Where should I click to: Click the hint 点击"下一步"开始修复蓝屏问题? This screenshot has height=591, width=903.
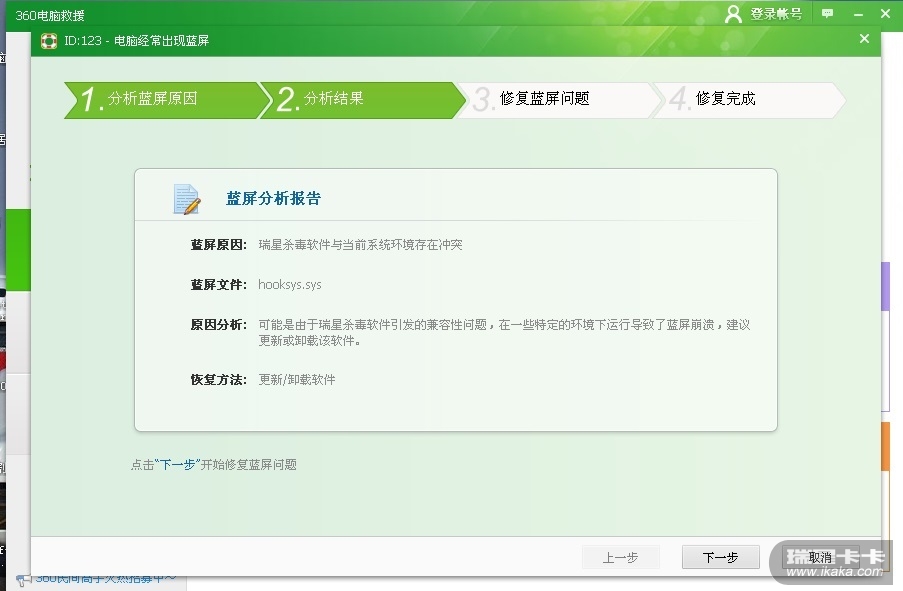point(214,465)
